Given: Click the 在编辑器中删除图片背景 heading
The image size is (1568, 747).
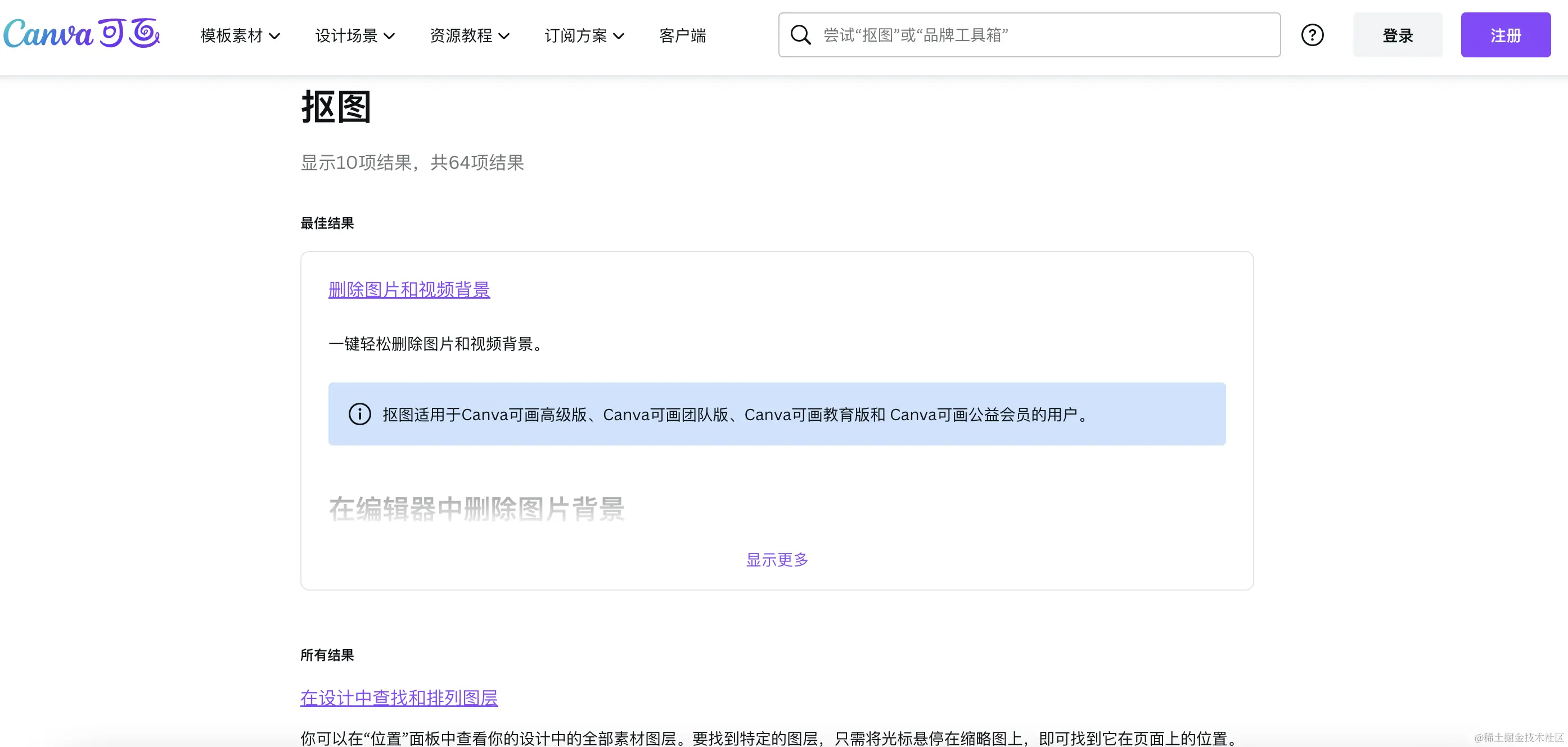Looking at the screenshot, I should coord(476,509).
